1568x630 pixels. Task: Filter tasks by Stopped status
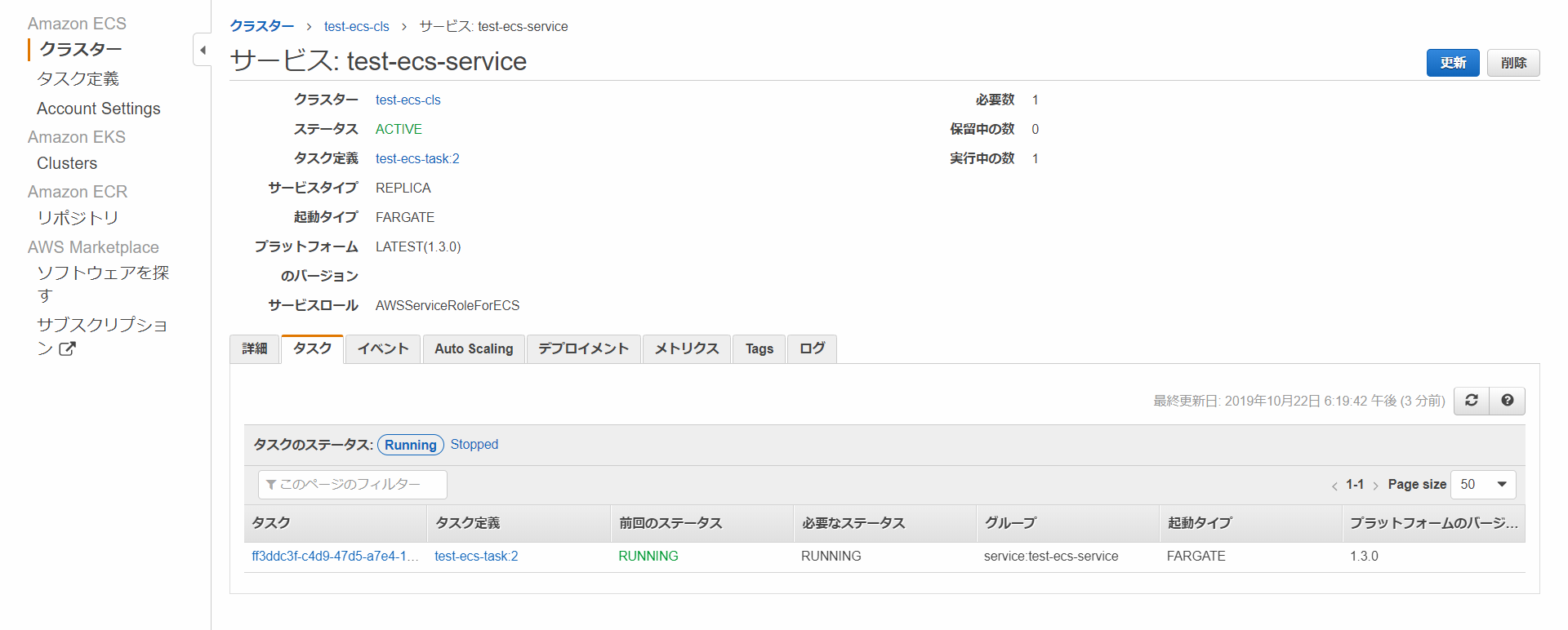(474, 445)
